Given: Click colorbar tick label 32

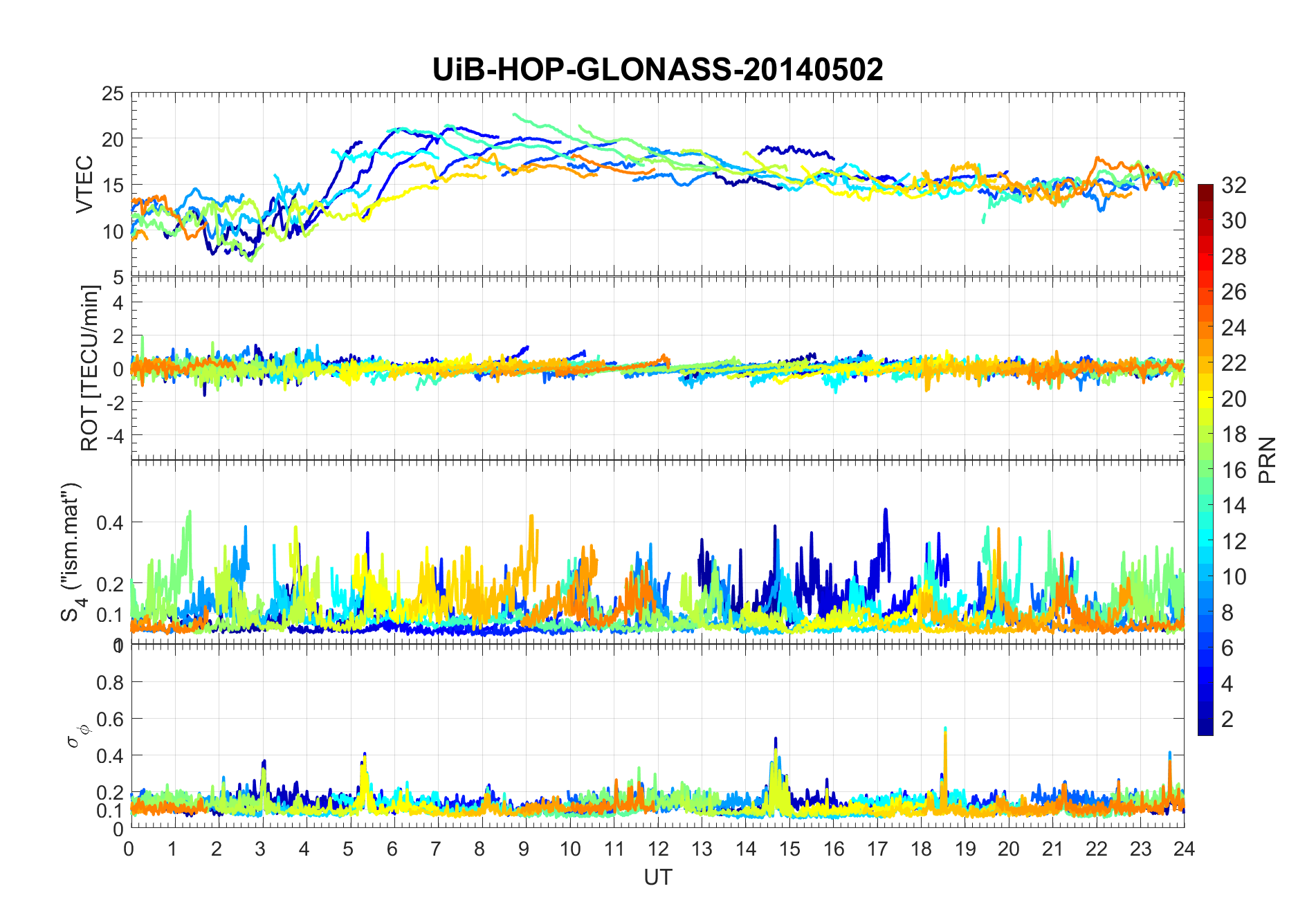Looking at the screenshot, I should coord(1234,185).
